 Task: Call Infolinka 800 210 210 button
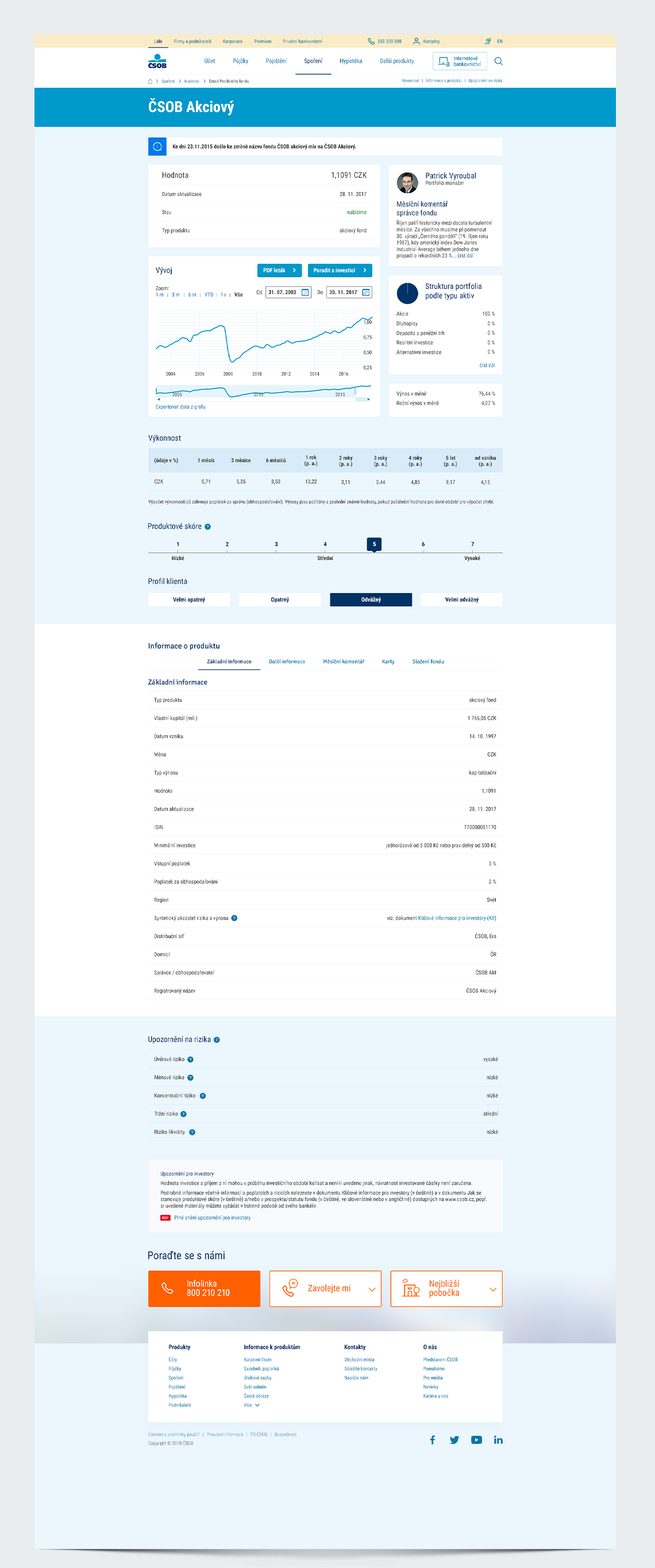[204, 1289]
